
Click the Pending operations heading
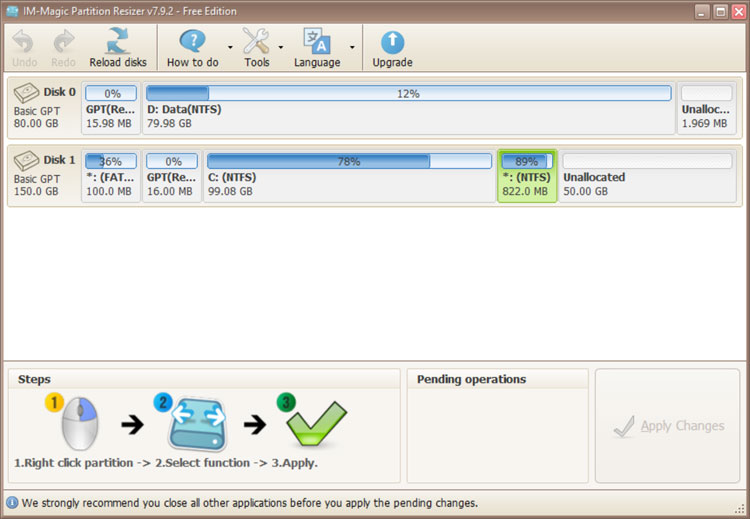point(471,379)
